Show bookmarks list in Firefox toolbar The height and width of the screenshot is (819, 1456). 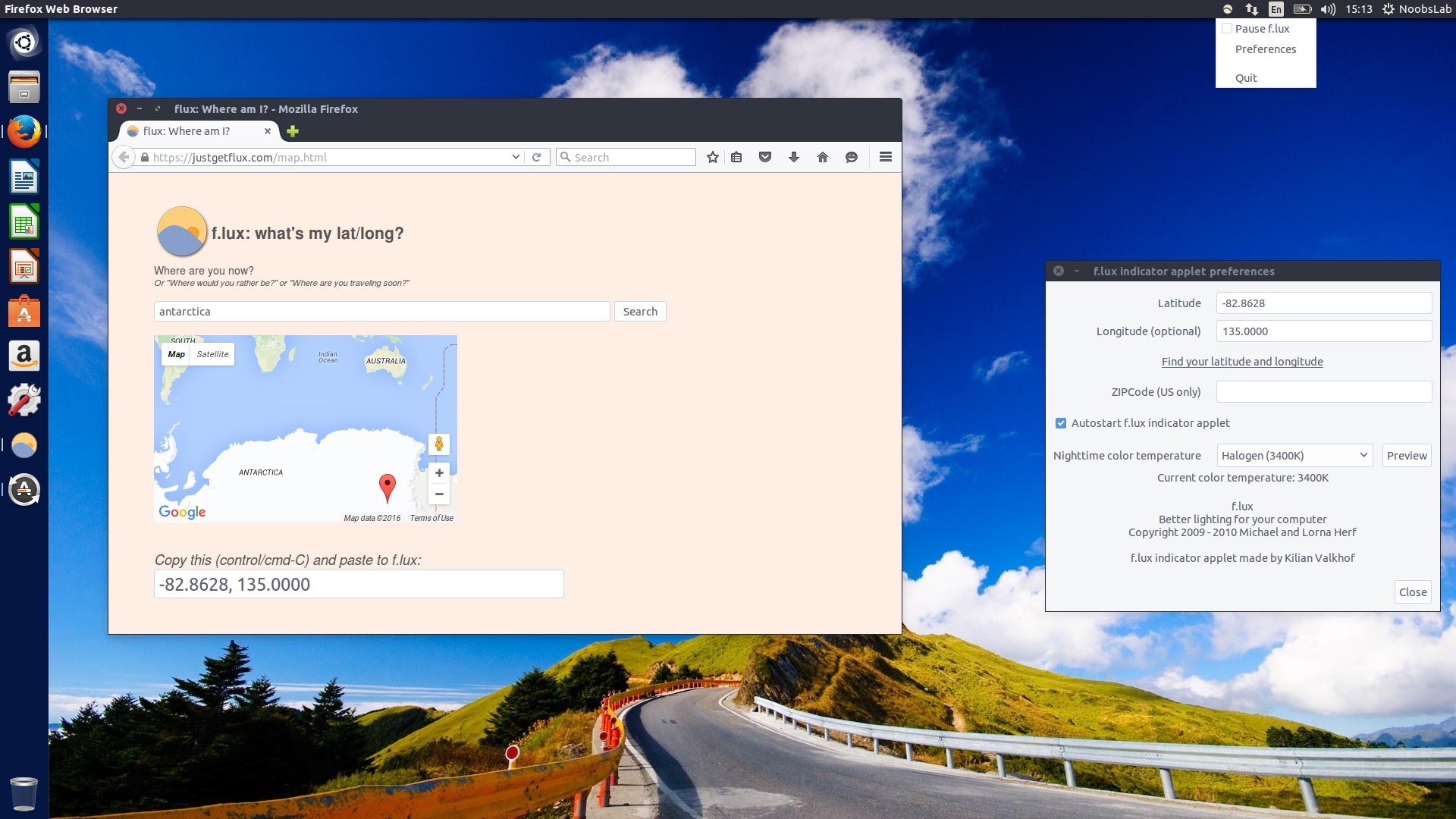point(736,157)
